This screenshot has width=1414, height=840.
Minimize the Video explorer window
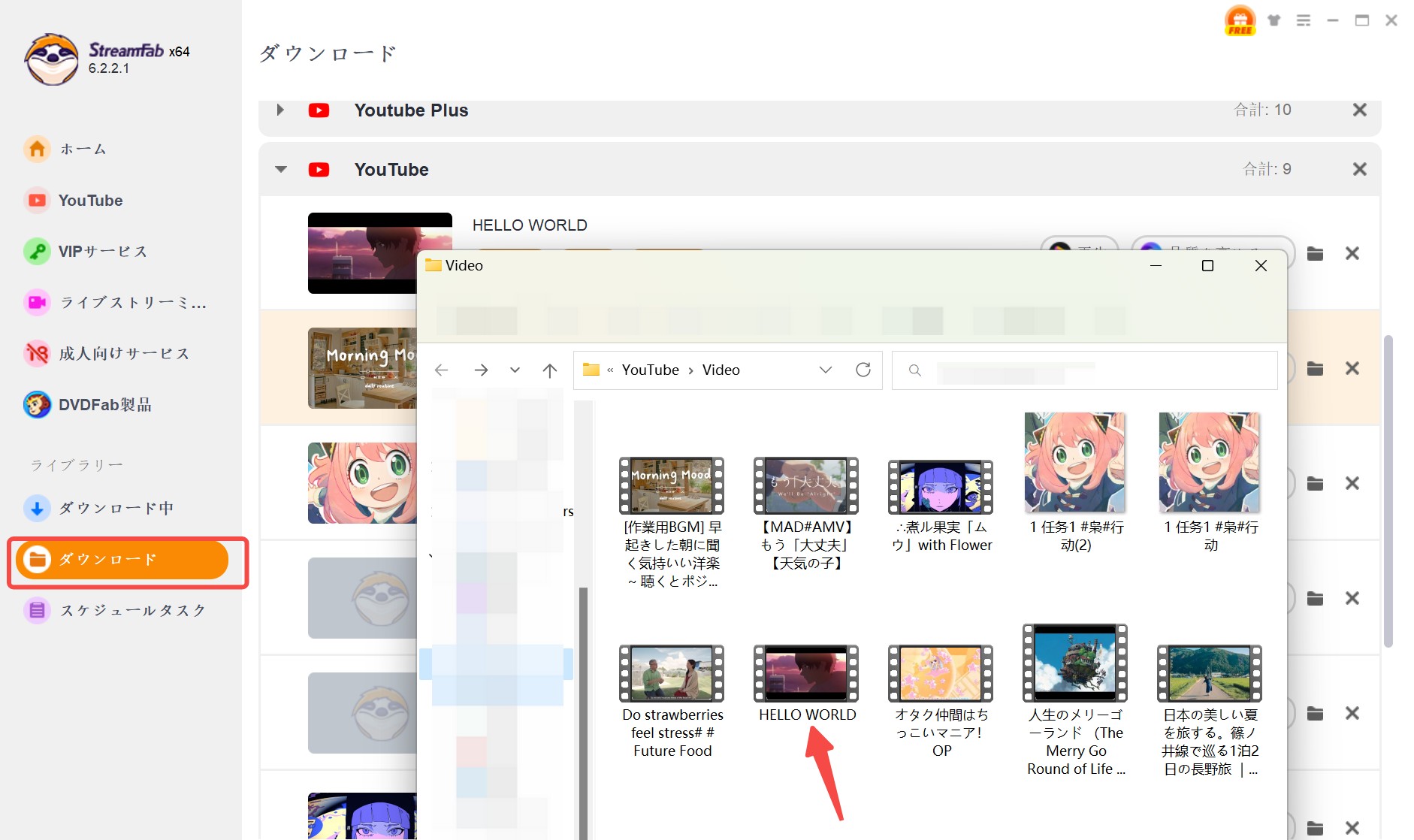pyautogui.click(x=1156, y=266)
